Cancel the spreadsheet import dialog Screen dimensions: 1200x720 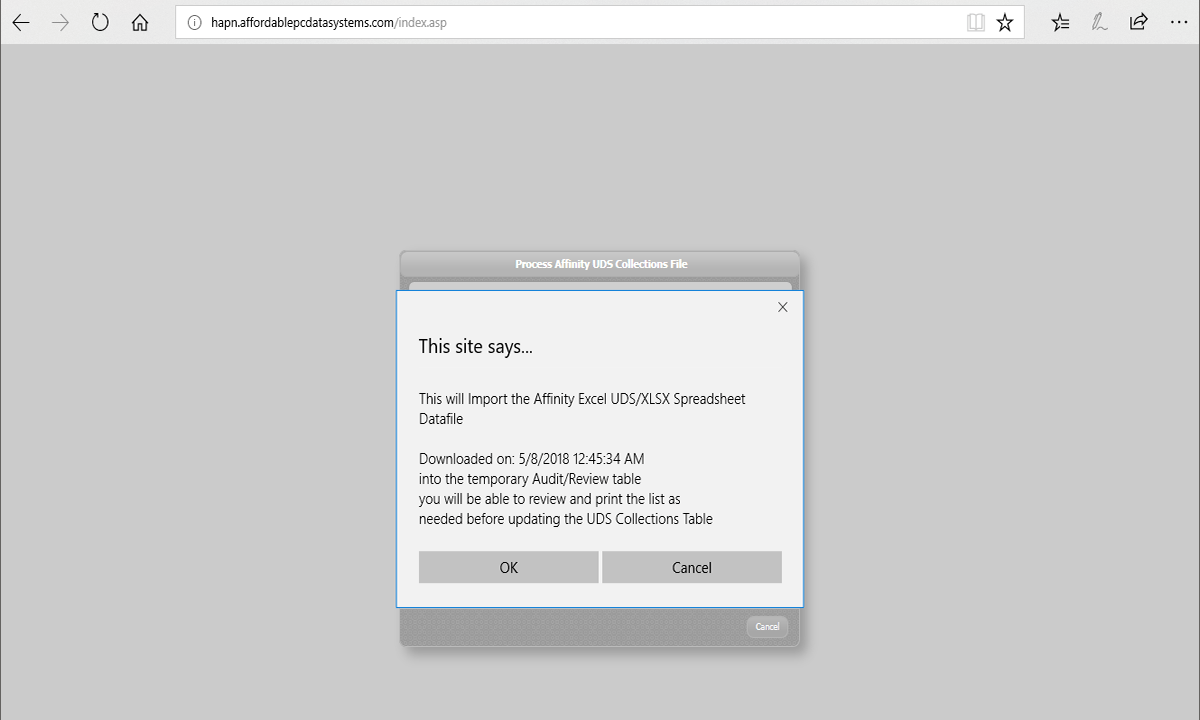[x=692, y=567]
